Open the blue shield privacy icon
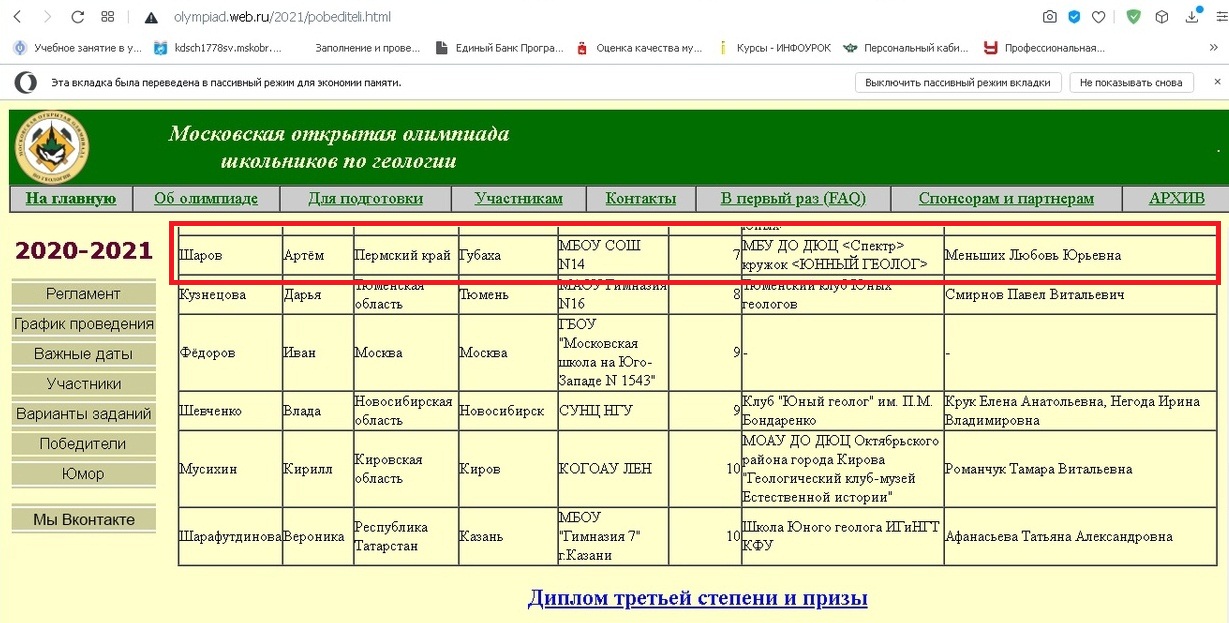Image resolution: width=1229 pixels, height=623 pixels. (1074, 17)
